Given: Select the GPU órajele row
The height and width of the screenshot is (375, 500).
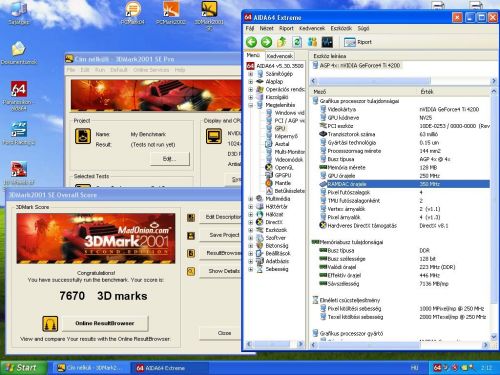Looking at the screenshot, I should pyautogui.click(x=404, y=176).
